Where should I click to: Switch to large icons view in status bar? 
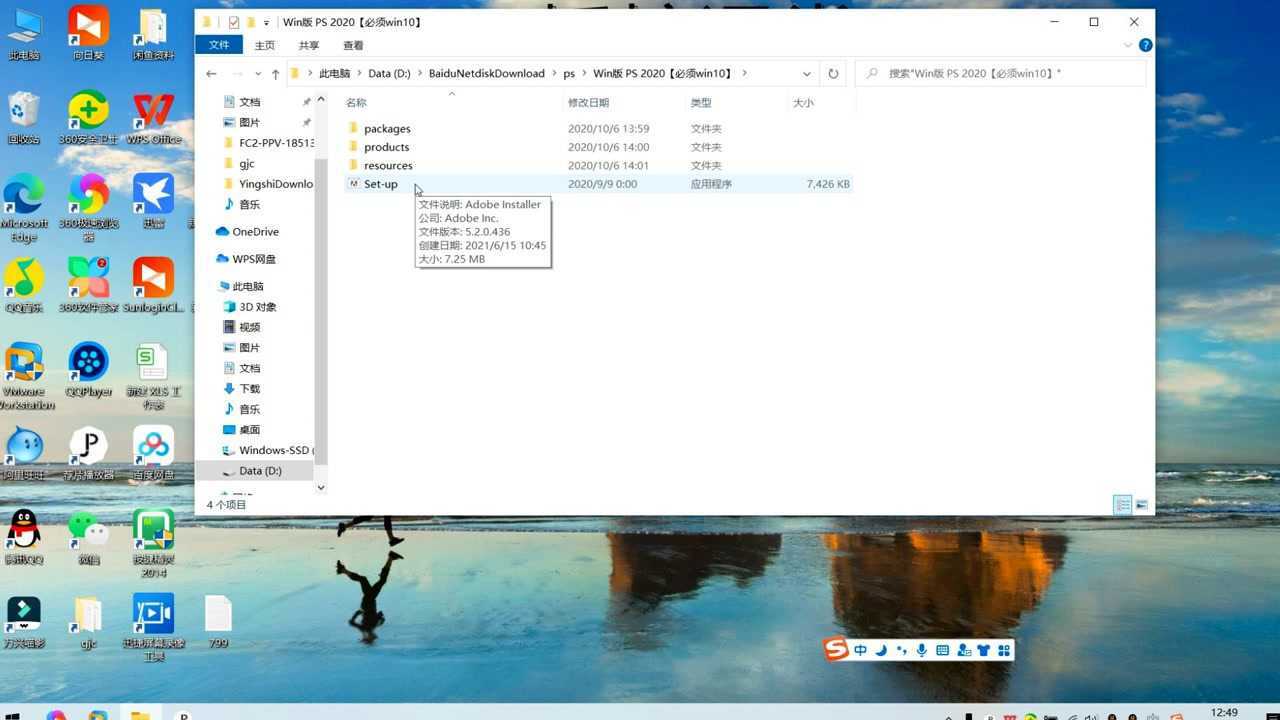pos(1141,504)
